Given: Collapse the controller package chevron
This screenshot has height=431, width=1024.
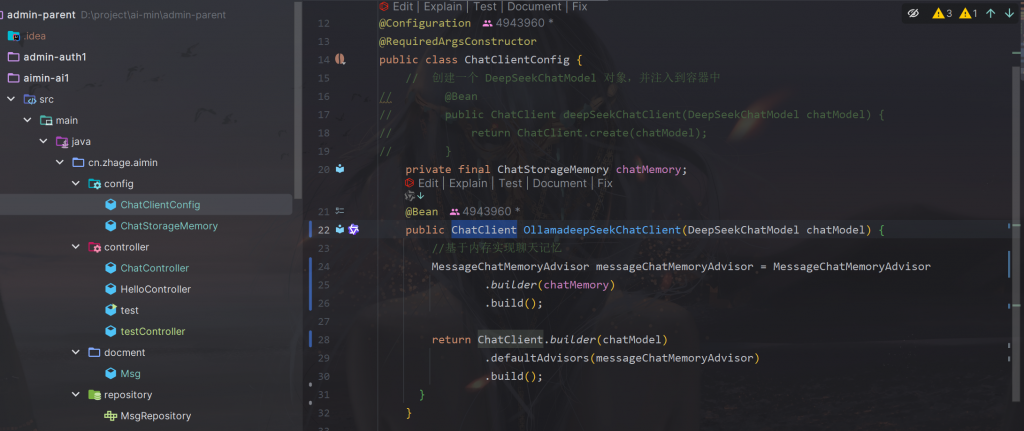Looking at the screenshot, I should click(x=76, y=247).
